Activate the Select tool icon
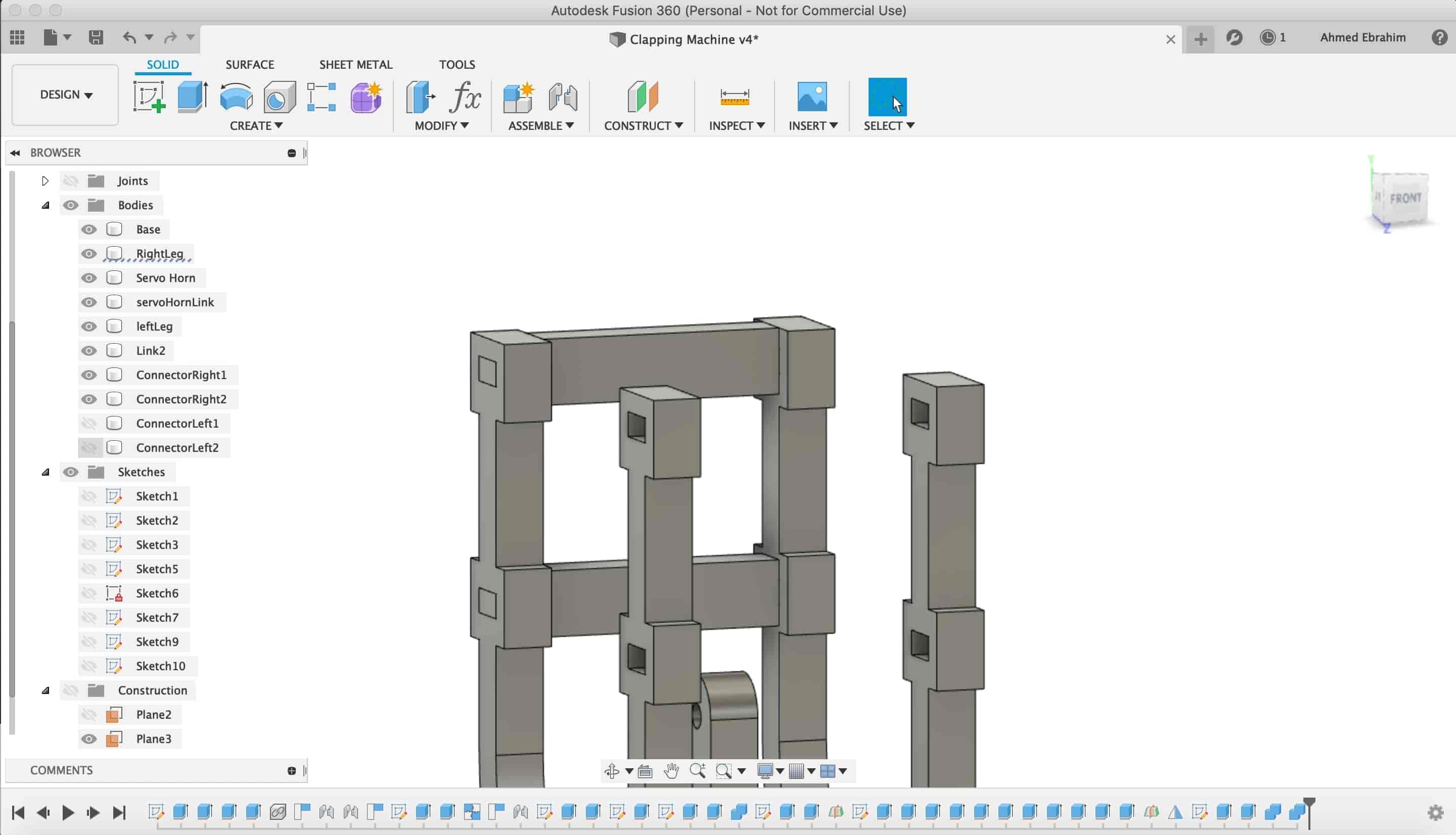This screenshot has width=1456, height=835. tap(888, 97)
